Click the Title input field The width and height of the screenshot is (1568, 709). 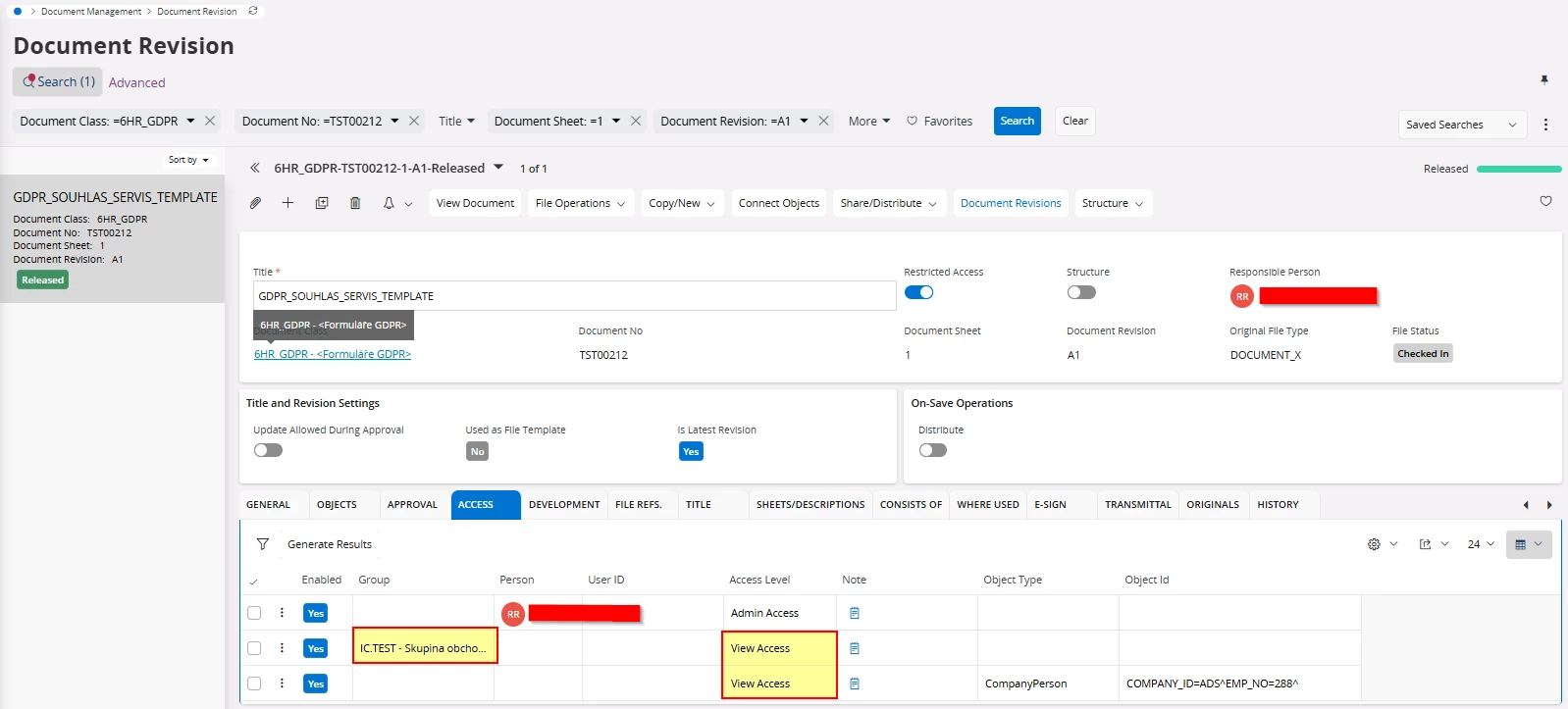(x=574, y=296)
